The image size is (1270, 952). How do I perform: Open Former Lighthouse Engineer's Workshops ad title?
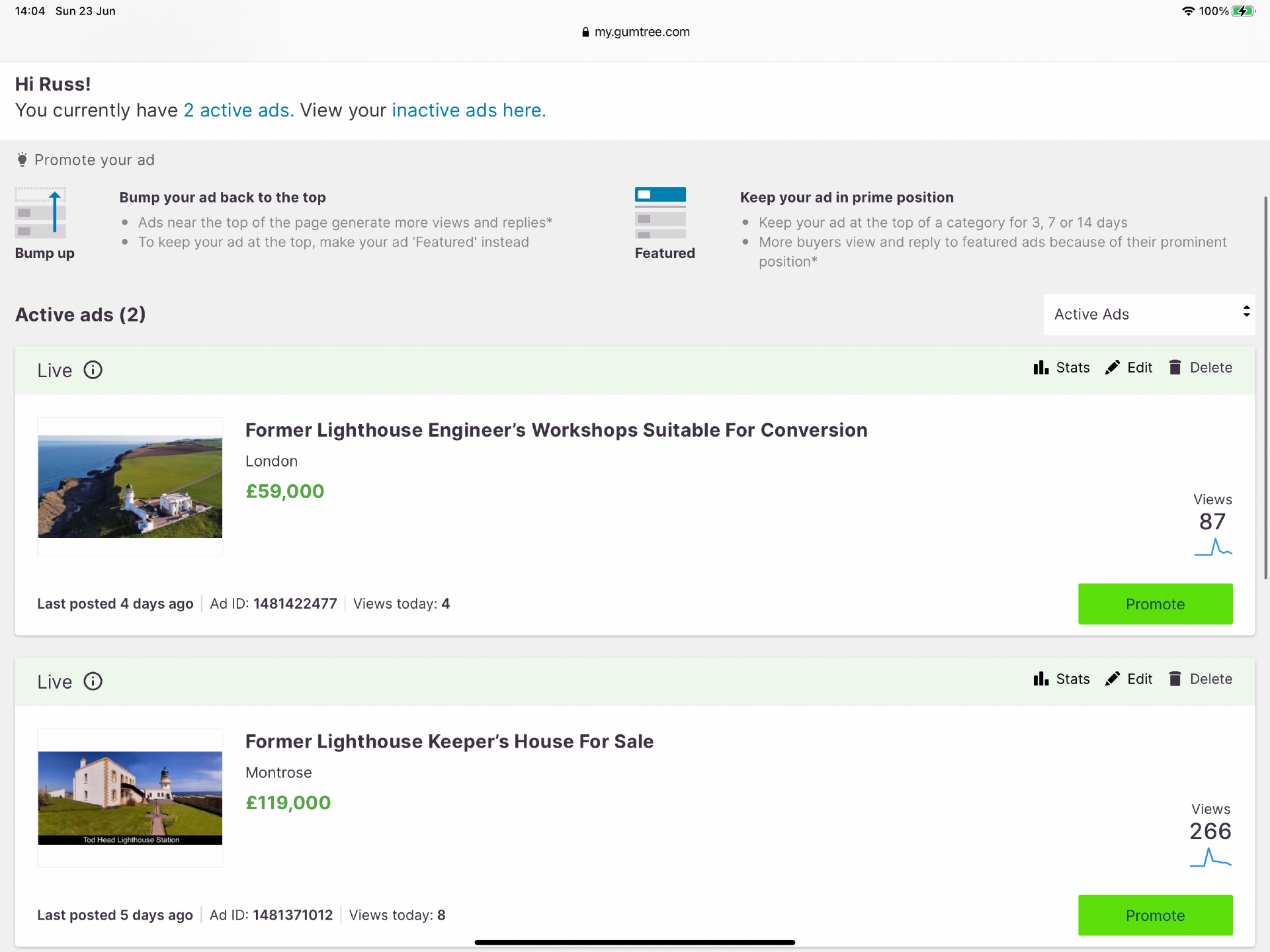[556, 430]
